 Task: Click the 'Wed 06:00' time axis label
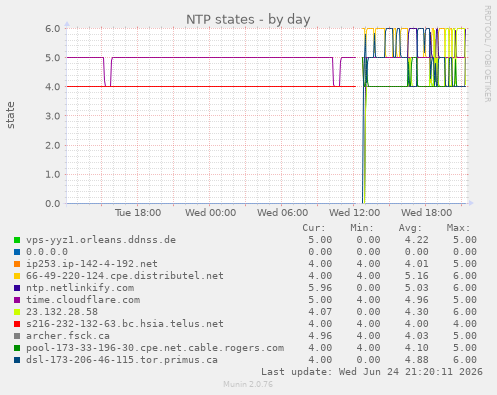point(282,213)
